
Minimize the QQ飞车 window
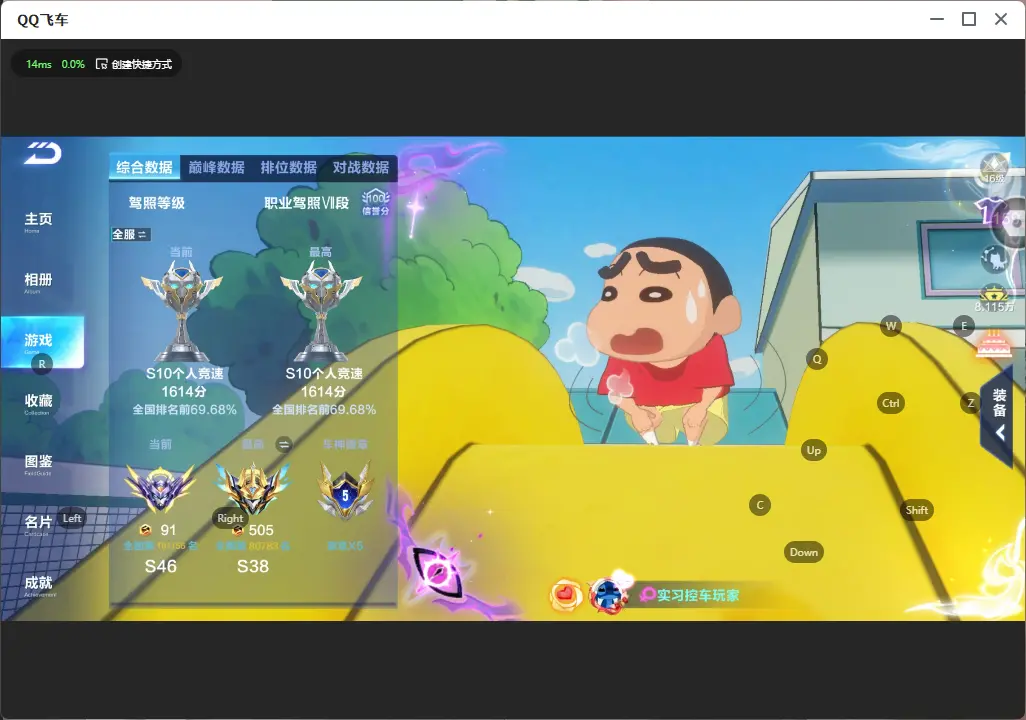[x=937, y=20]
